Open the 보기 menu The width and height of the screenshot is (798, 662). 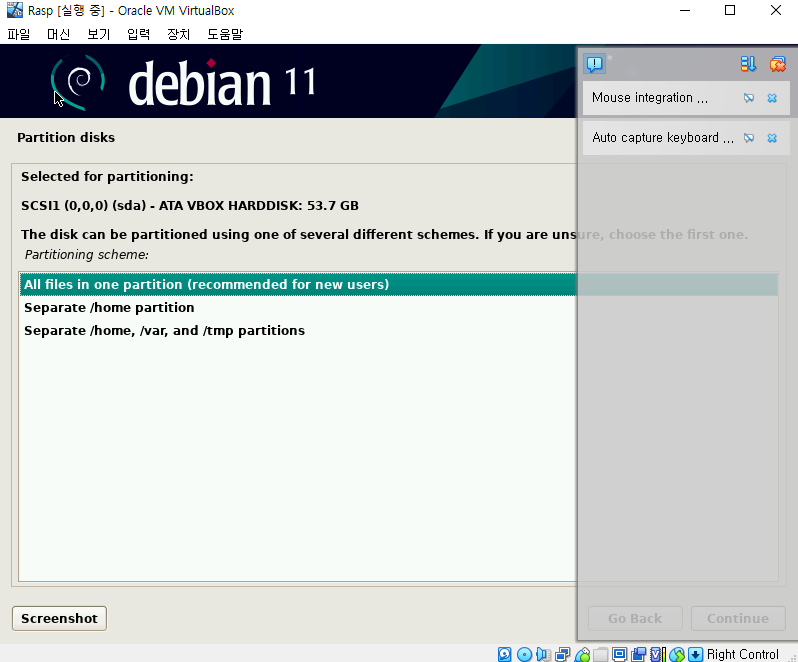point(99,34)
